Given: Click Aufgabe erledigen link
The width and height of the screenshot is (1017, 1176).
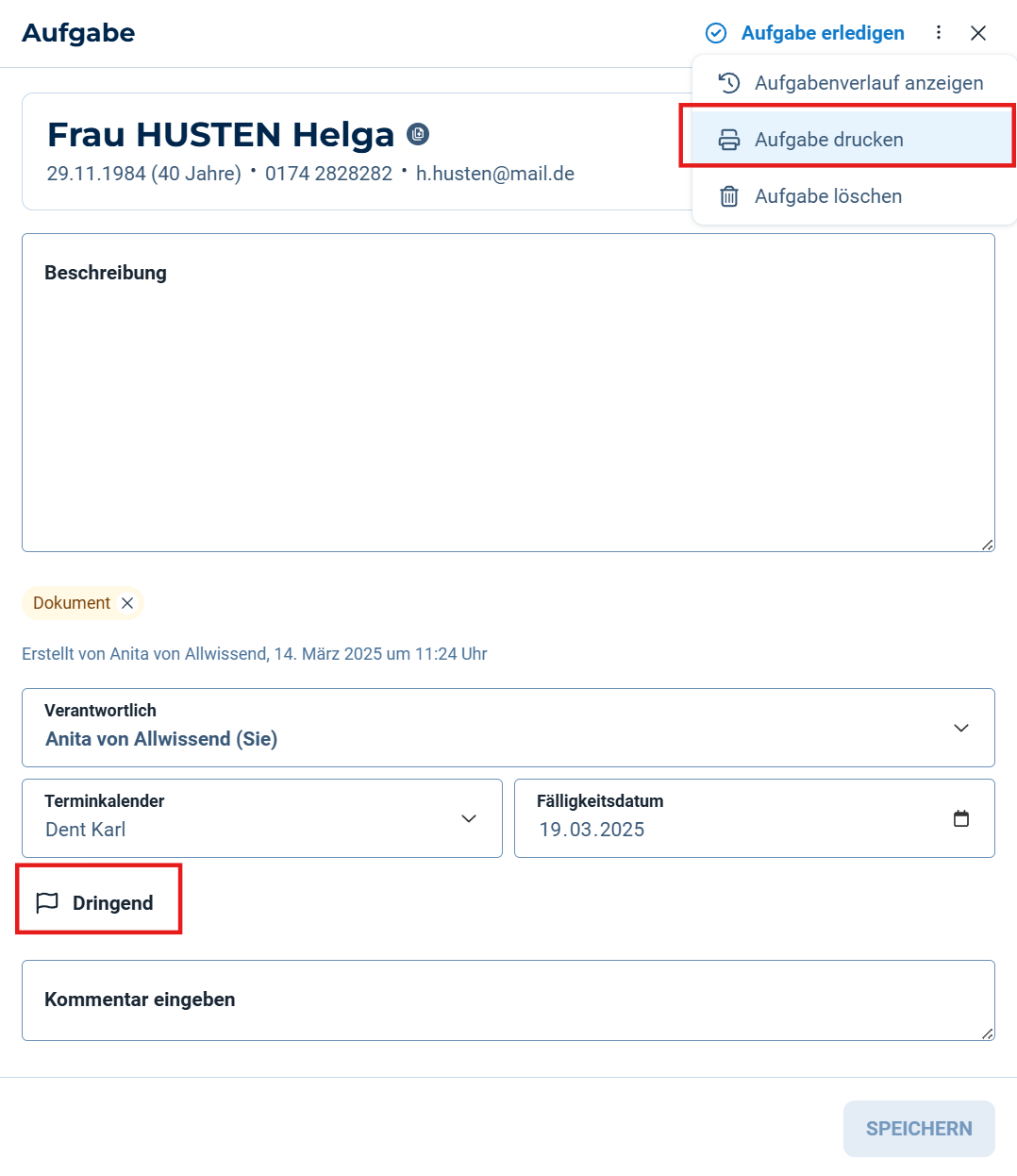Looking at the screenshot, I should 823,33.
